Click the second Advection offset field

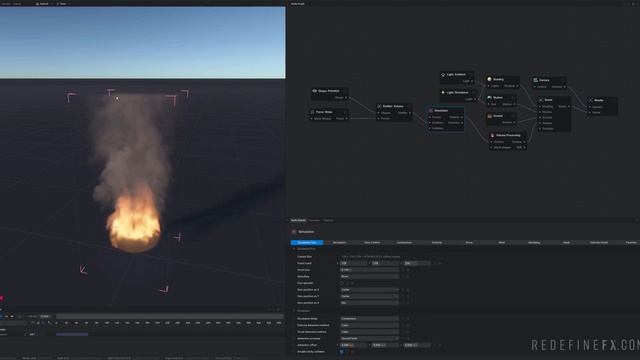[x=385, y=345]
